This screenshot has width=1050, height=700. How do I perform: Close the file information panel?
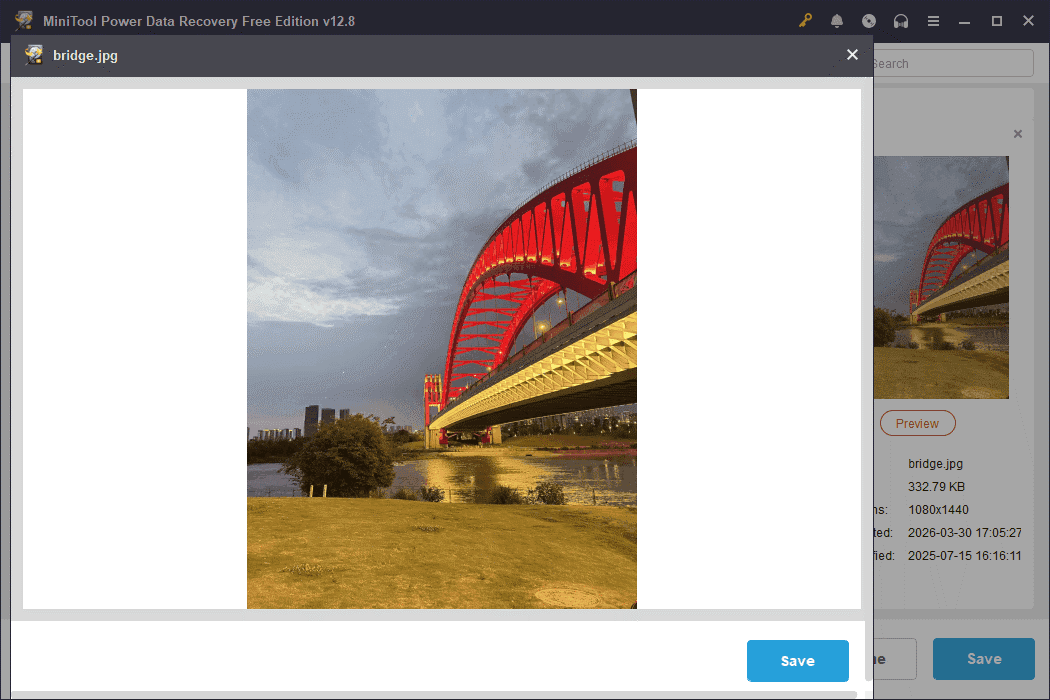(1017, 133)
